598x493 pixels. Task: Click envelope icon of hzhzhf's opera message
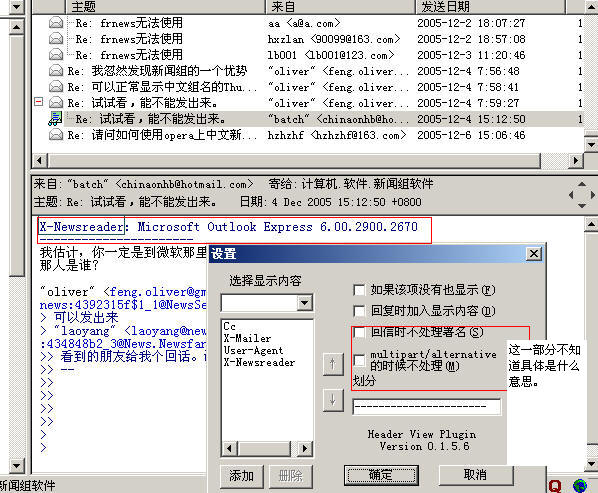pyautogui.click(x=56, y=135)
